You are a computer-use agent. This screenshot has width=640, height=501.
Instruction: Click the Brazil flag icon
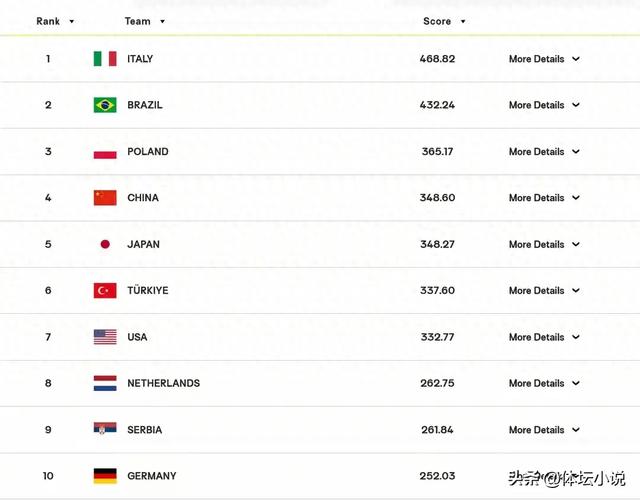pyautogui.click(x=105, y=105)
